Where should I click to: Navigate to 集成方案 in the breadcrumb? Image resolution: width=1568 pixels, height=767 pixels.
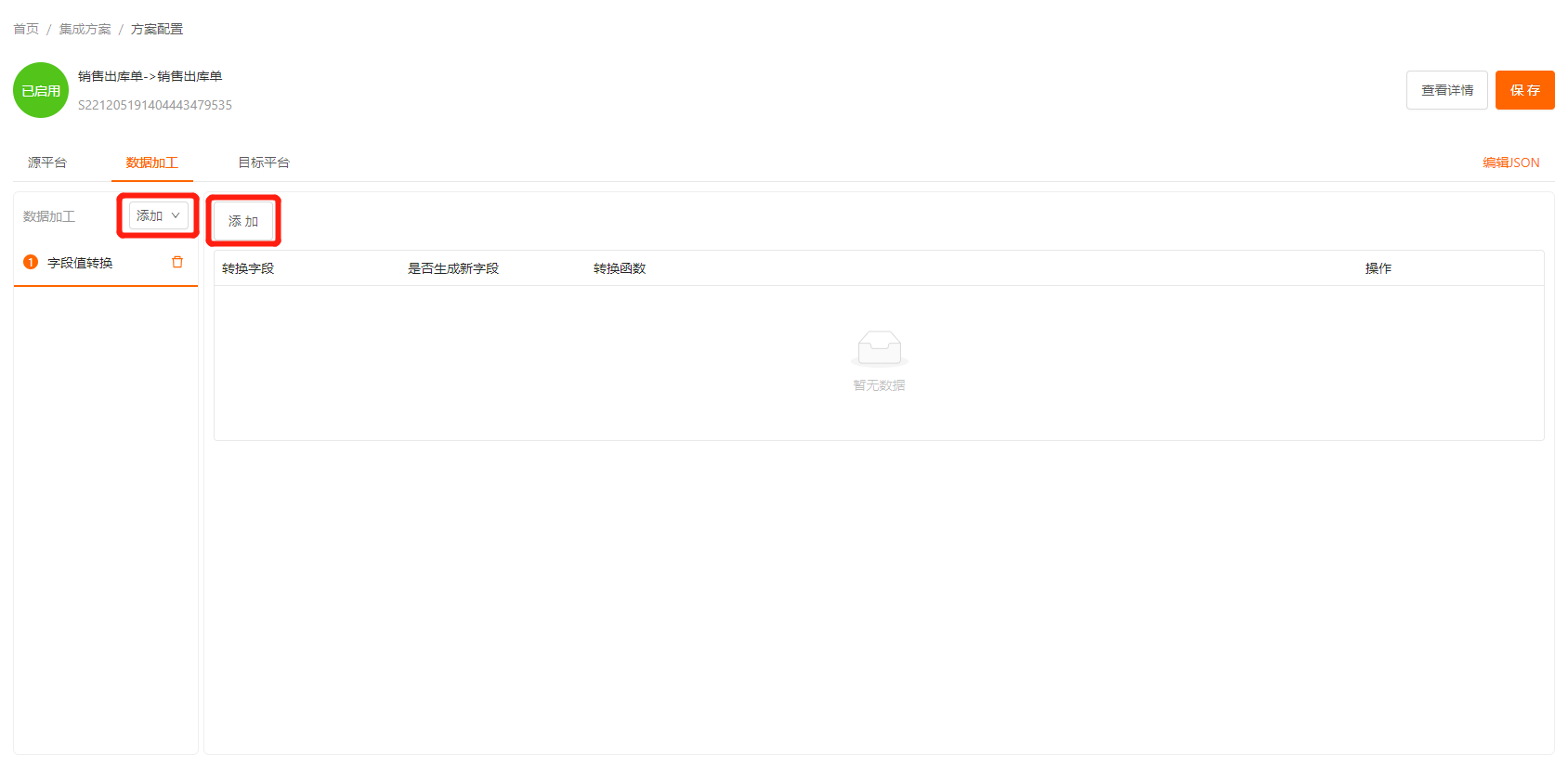click(85, 30)
